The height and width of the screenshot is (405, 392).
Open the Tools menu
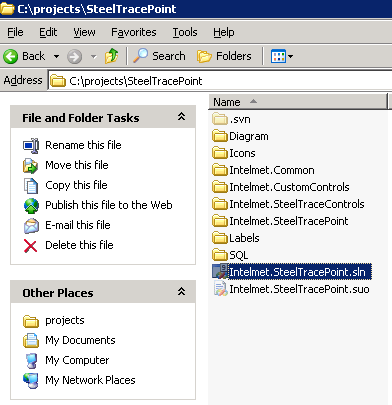point(185,32)
